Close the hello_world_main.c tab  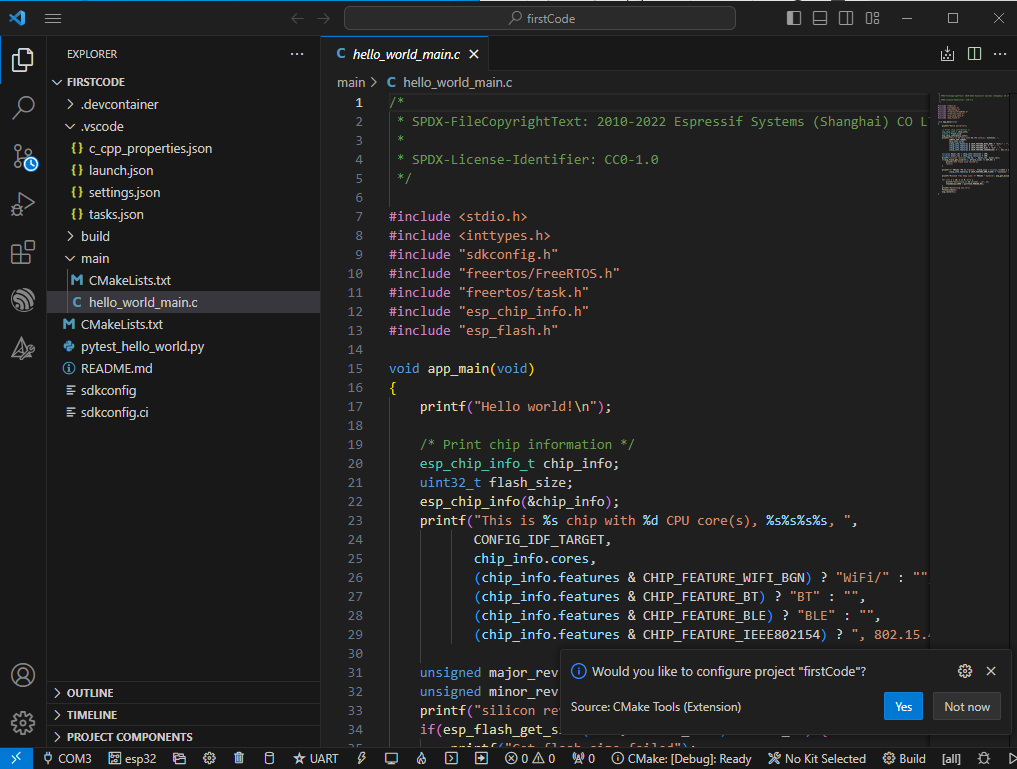[x=474, y=55]
